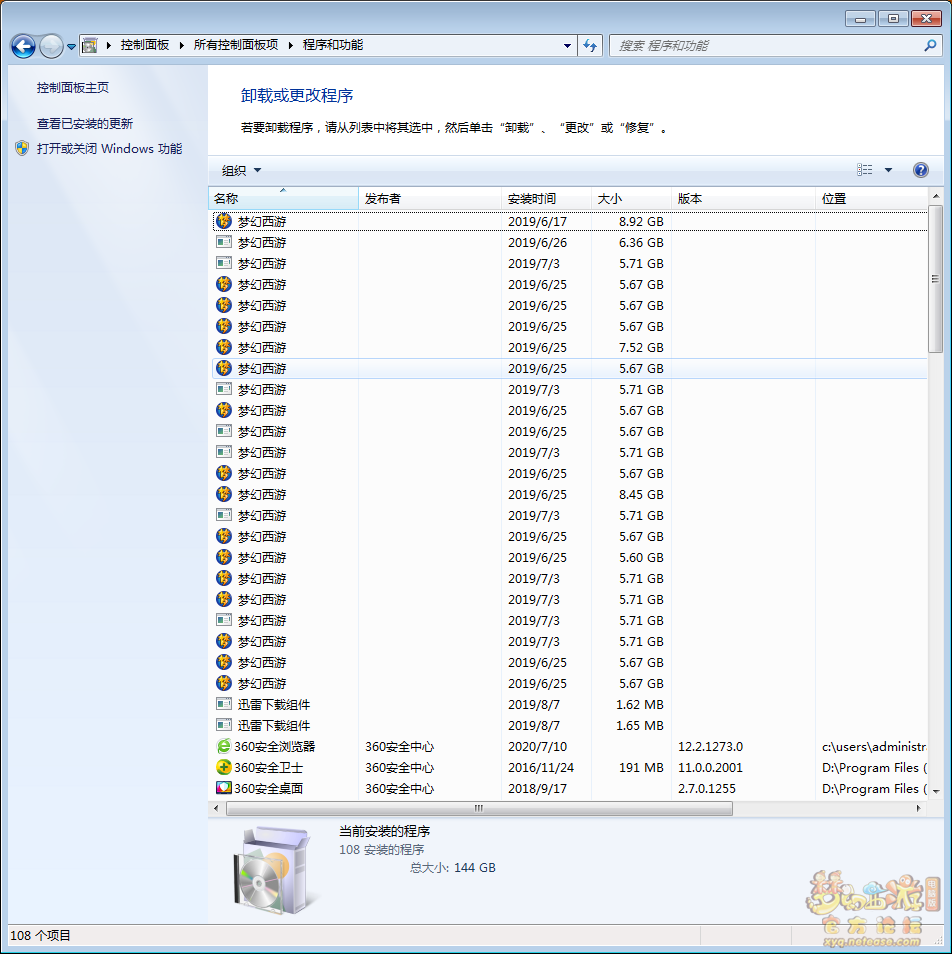Select the 360安全浏览器 program name
Image resolution: width=952 pixels, height=954 pixels.
pyautogui.click(x=274, y=747)
